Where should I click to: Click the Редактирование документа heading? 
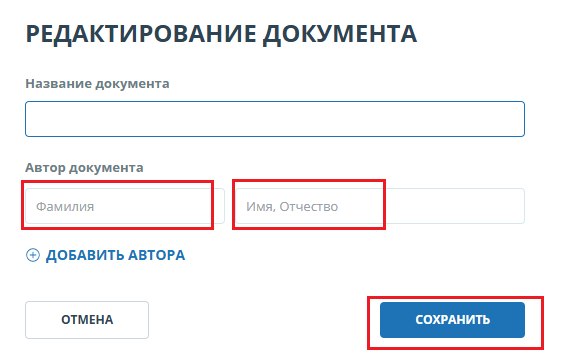tap(221, 34)
